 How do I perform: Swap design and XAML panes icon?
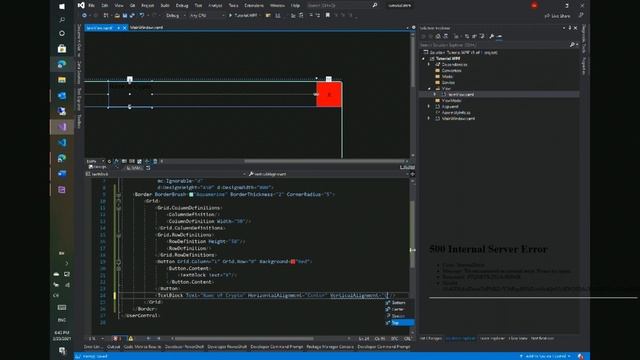[x=148, y=168]
